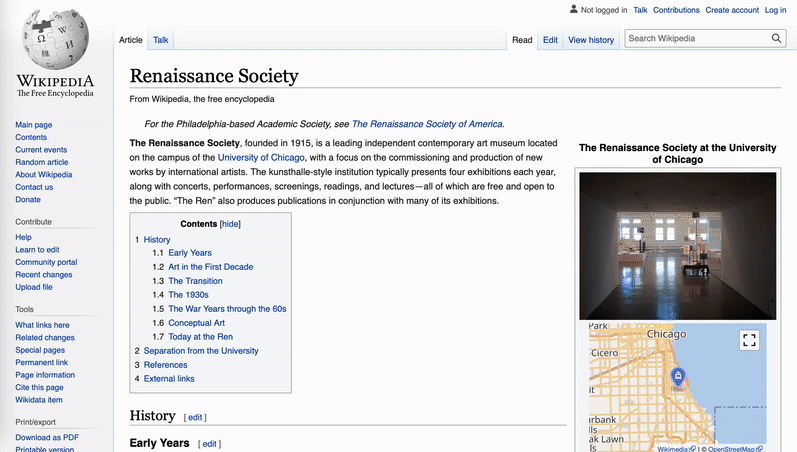Open the sidebar Contents link
The height and width of the screenshot is (452, 797).
coord(31,137)
